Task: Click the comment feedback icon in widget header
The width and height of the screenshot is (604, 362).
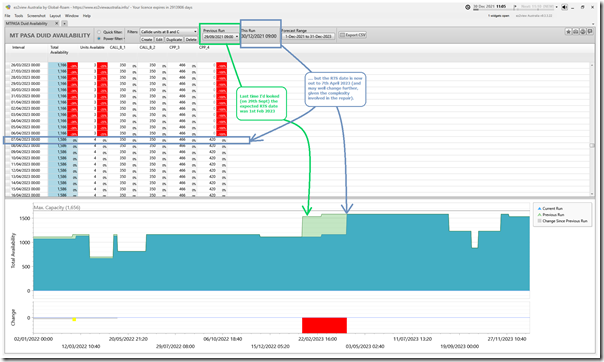Action: point(590,32)
